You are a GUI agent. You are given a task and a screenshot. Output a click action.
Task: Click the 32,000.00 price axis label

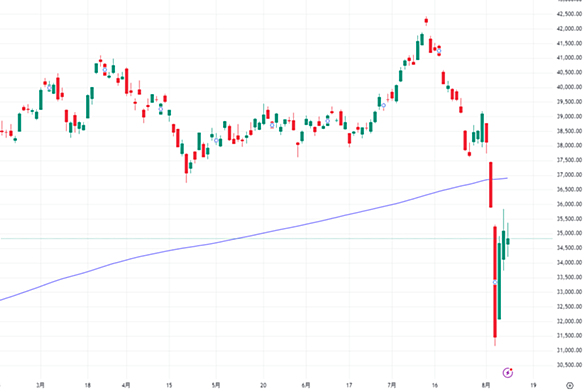tap(569, 321)
